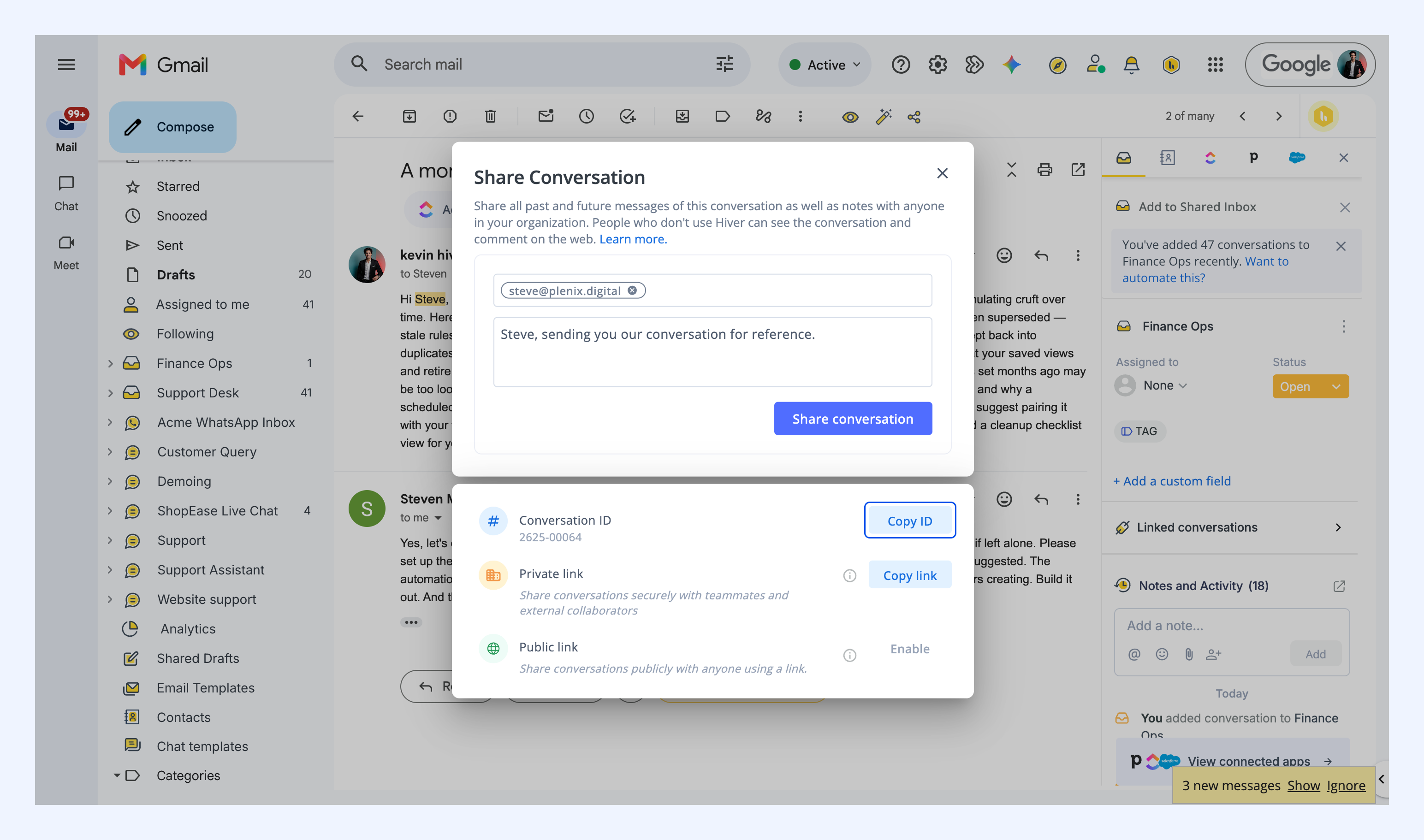Click the TAG button

(x=1140, y=432)
